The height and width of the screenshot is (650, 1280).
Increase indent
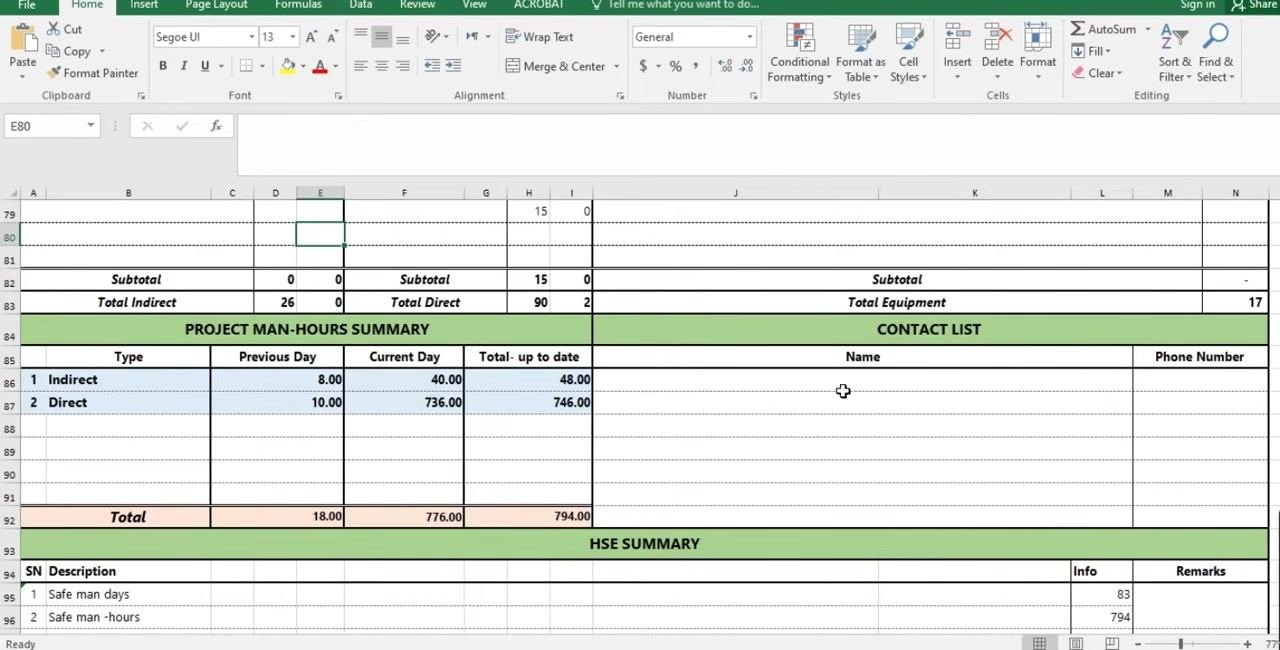click(x=453, y=66)
